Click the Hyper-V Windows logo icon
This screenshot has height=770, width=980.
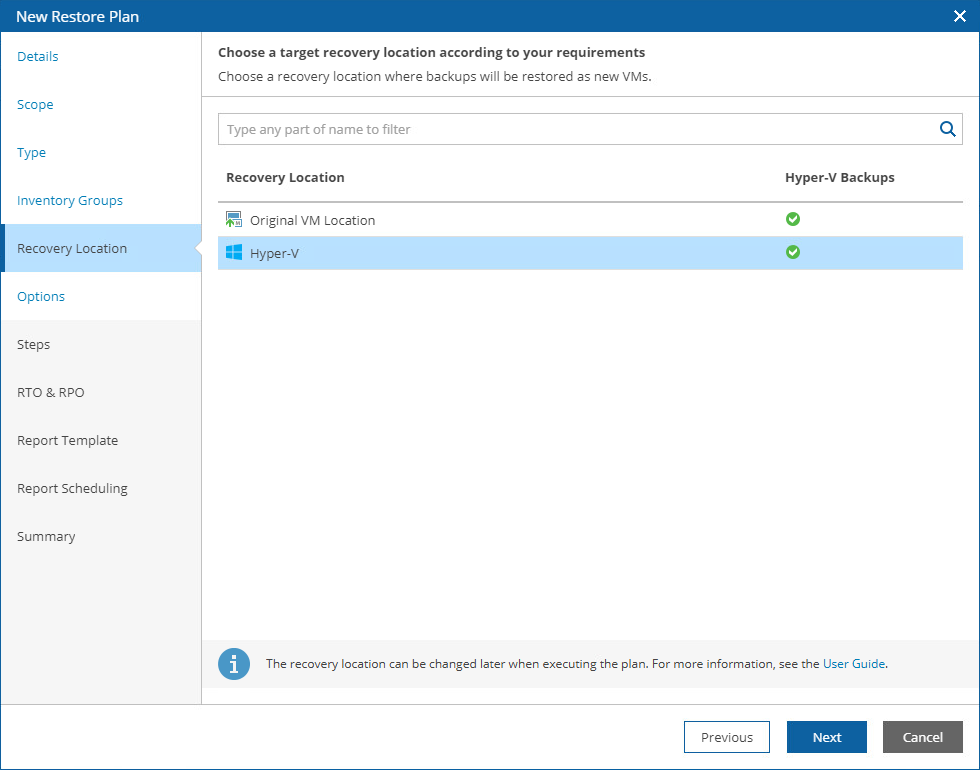(x=234, y=253)
